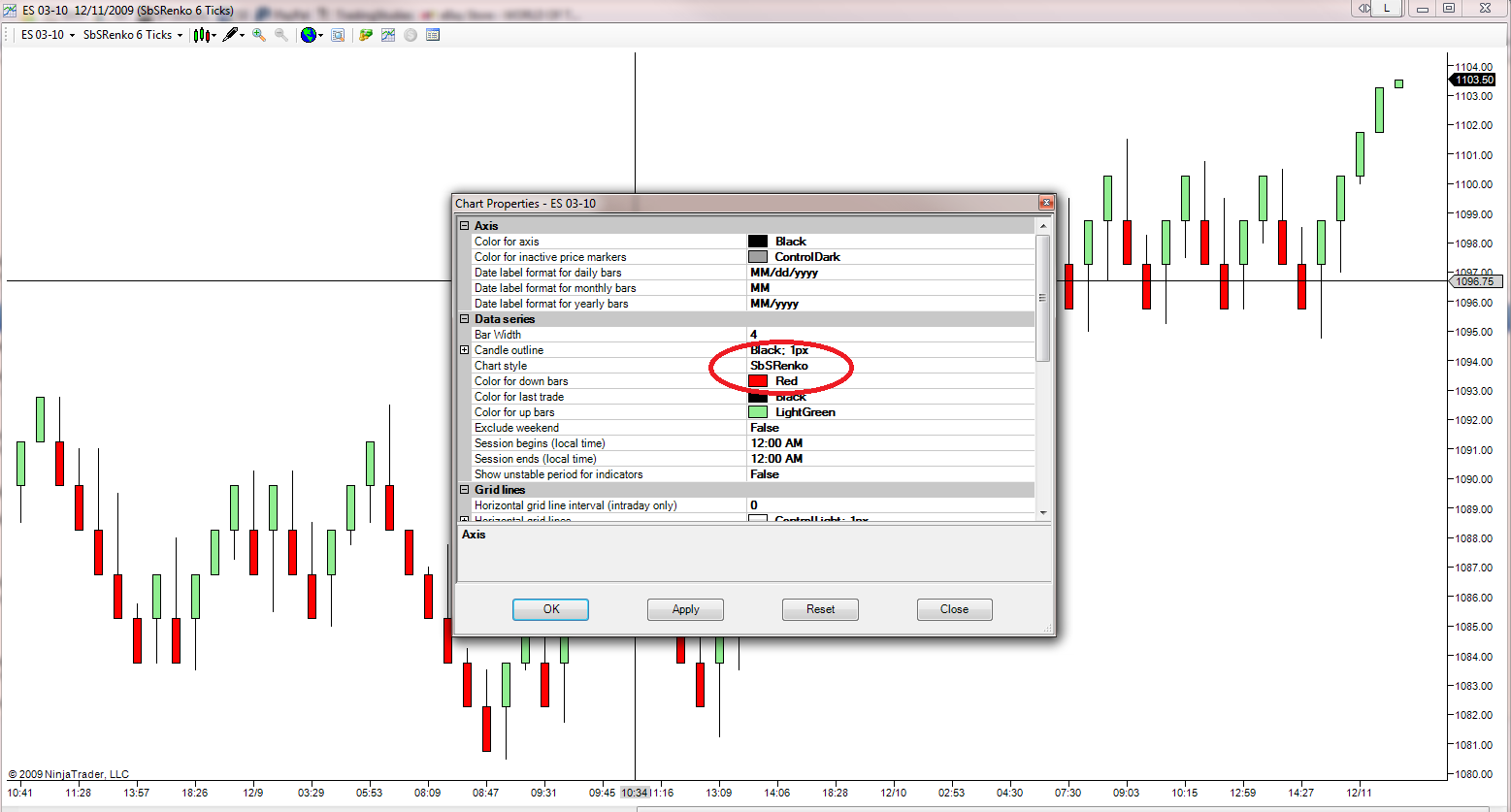Viewport: 1511px width, 812px height.
Task: Click the magnifier-over-window icon in the toolbar
Action: (338, 35)
